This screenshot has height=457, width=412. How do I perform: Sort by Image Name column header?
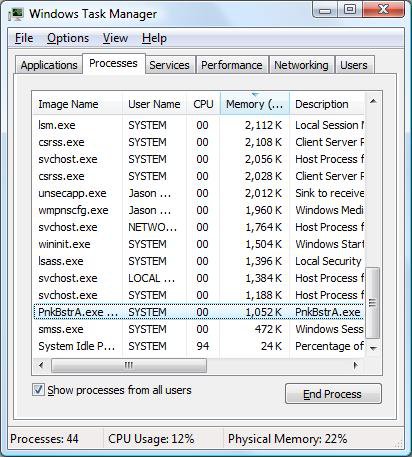coord(77,104)
